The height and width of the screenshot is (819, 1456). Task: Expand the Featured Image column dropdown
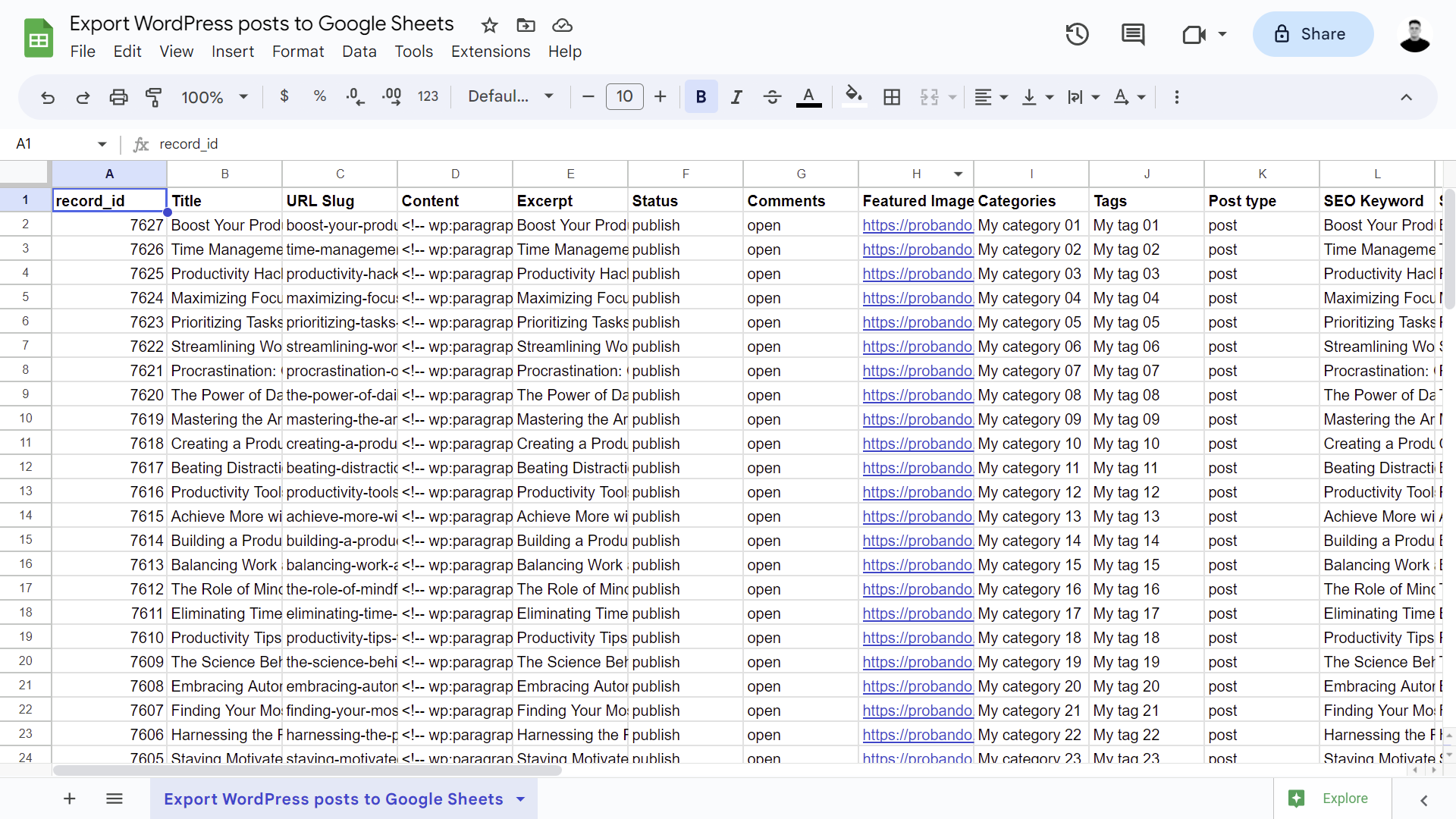[x=958, y=174]
